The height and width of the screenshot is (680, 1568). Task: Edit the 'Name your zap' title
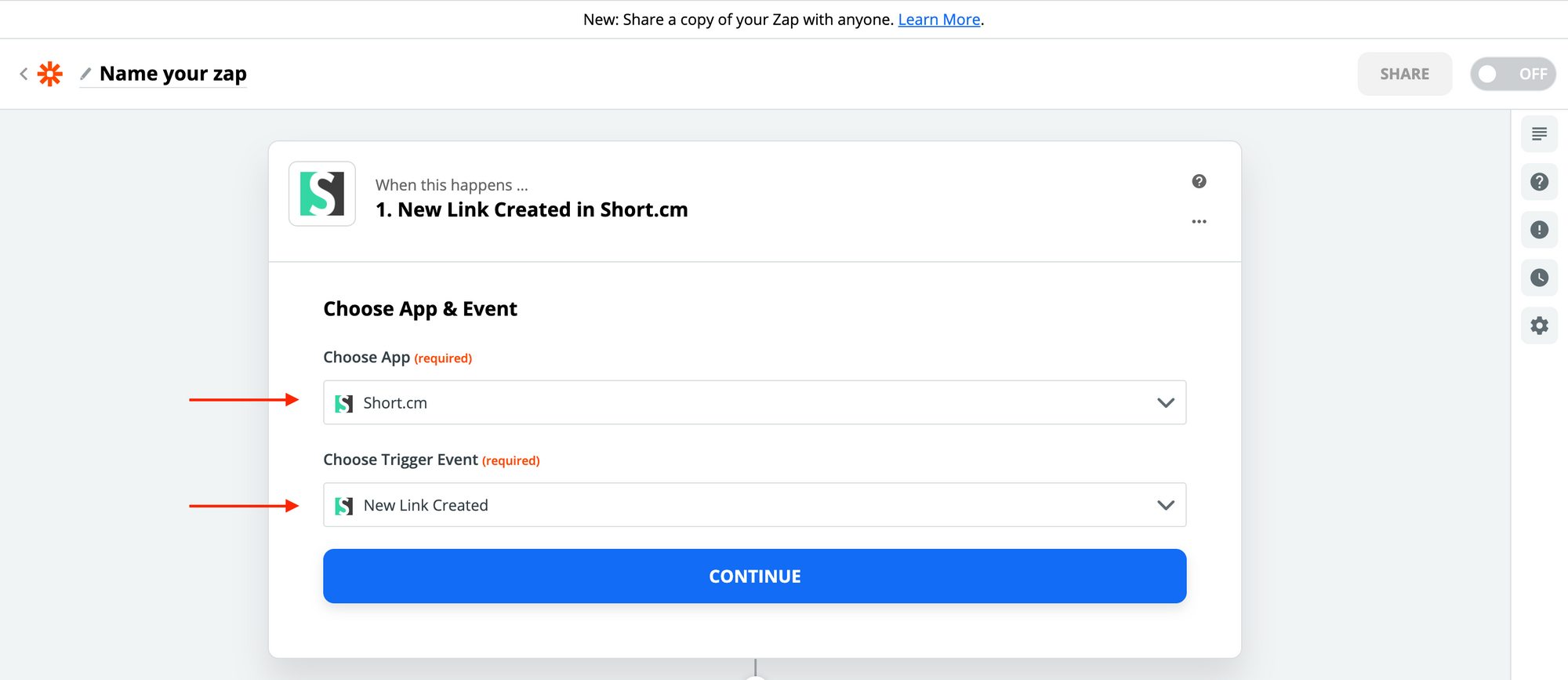pos(173,74)
